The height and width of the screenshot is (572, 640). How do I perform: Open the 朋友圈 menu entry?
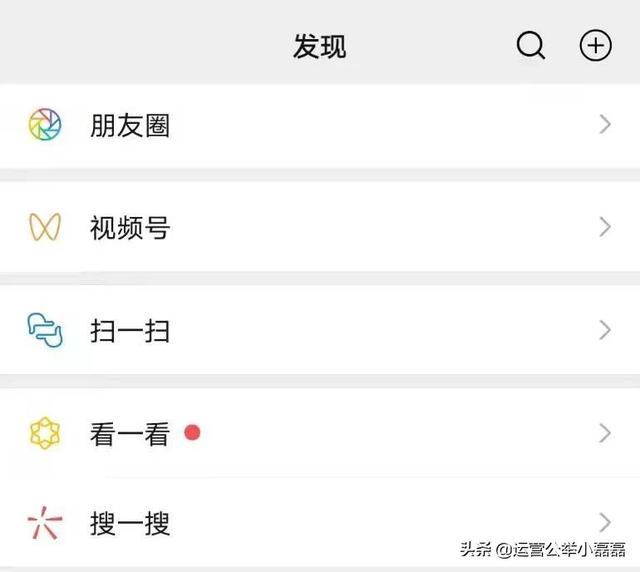320,125
